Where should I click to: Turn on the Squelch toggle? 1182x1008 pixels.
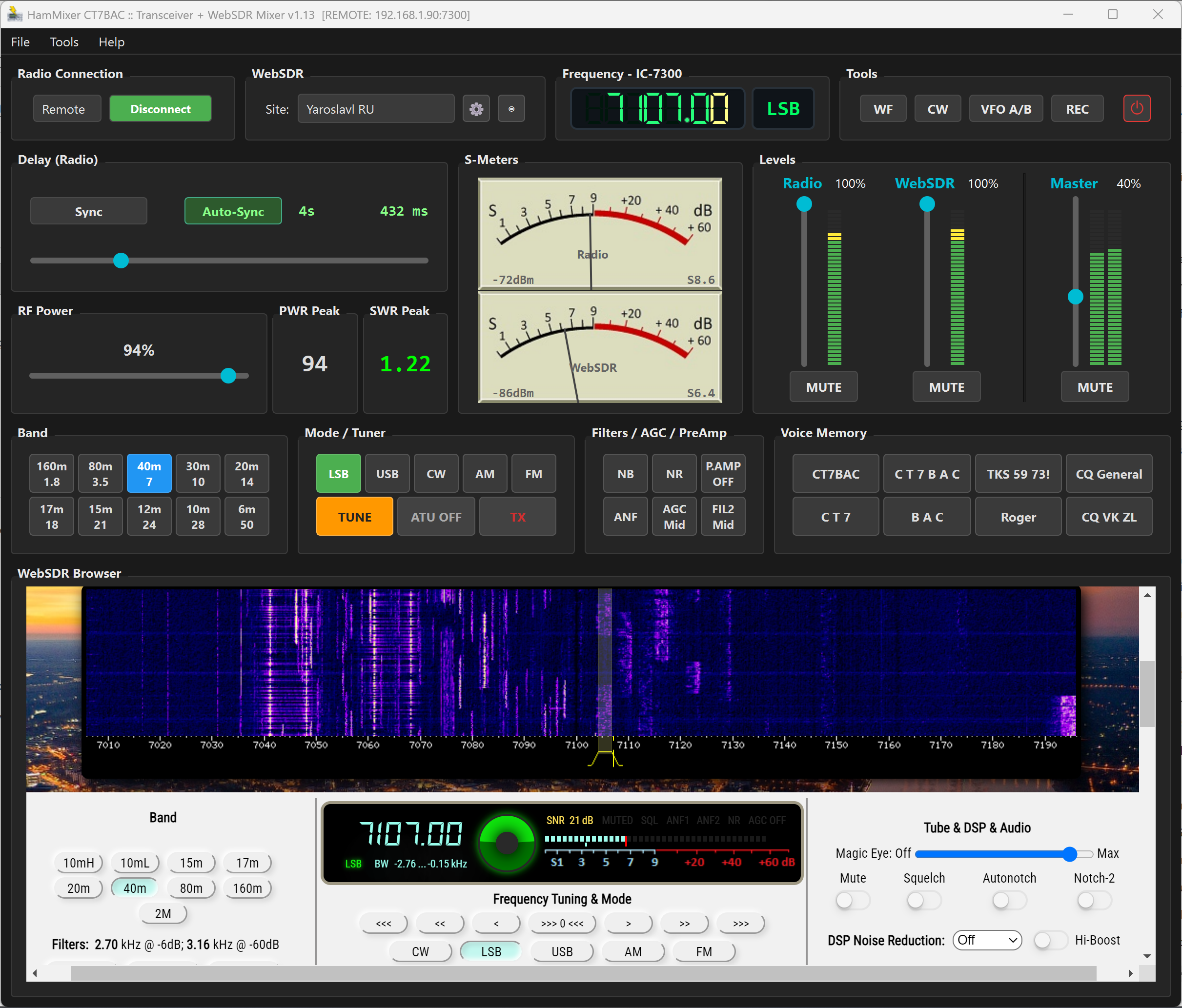click(x=923, y=900)
